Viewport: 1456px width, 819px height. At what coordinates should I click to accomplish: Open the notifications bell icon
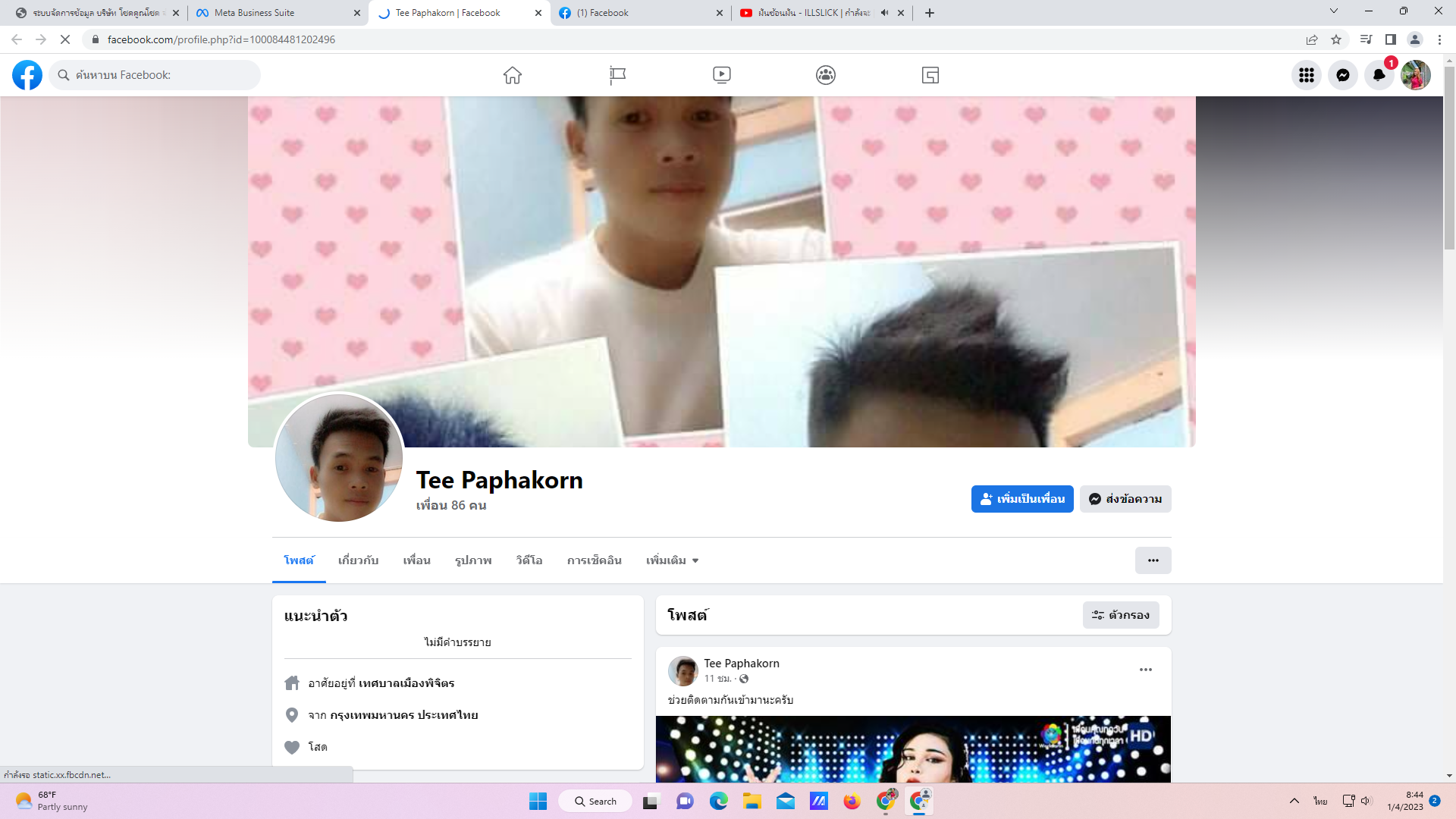[1379, 75]
